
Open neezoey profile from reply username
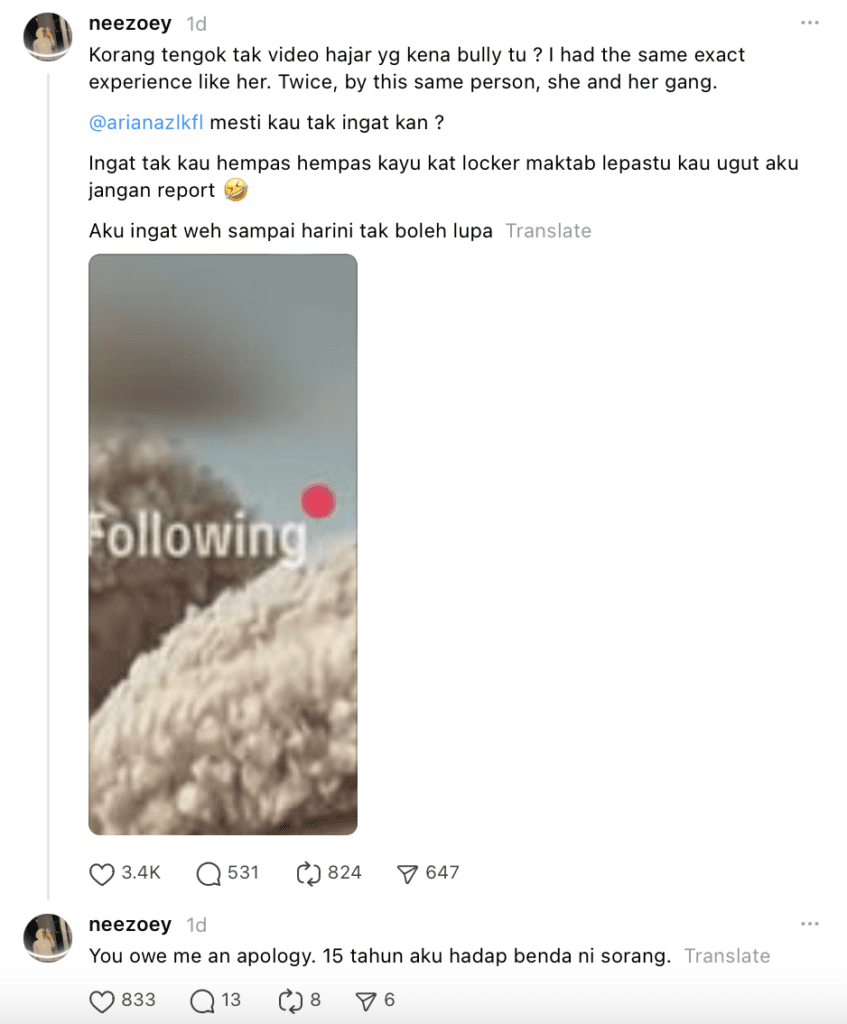(130, 925)
